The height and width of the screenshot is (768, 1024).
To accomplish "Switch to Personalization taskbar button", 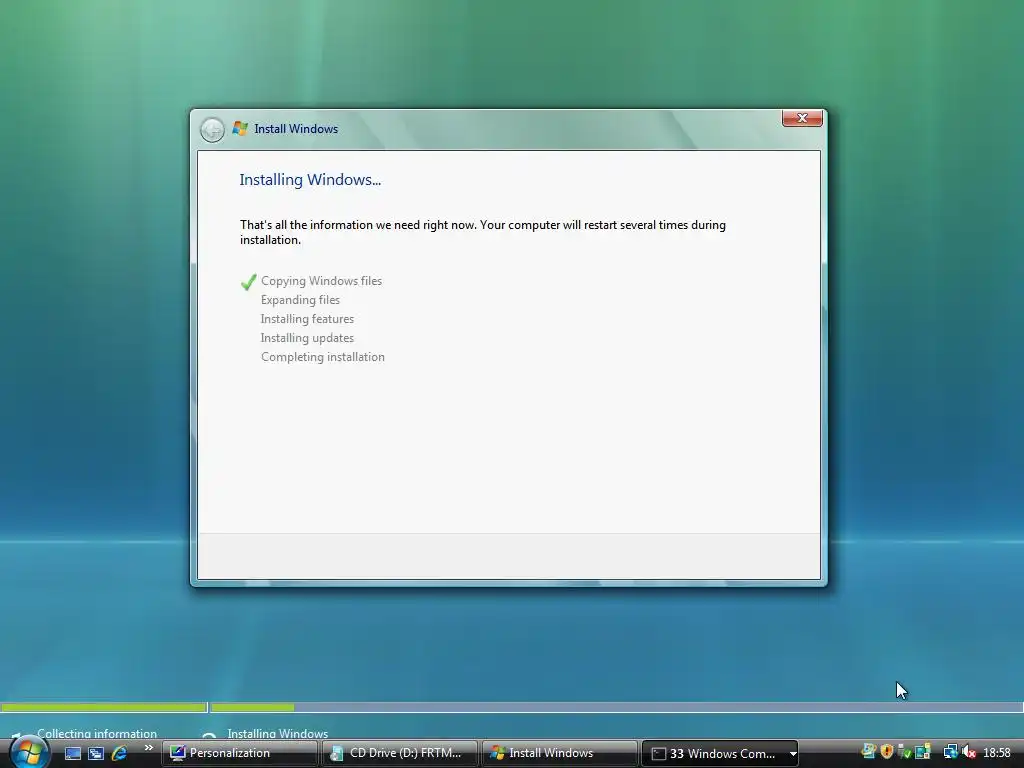I will (239, 754).
